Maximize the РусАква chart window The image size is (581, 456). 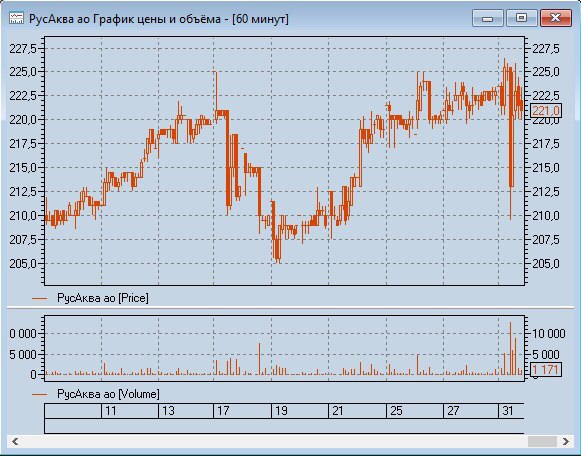tap(521, 18)
